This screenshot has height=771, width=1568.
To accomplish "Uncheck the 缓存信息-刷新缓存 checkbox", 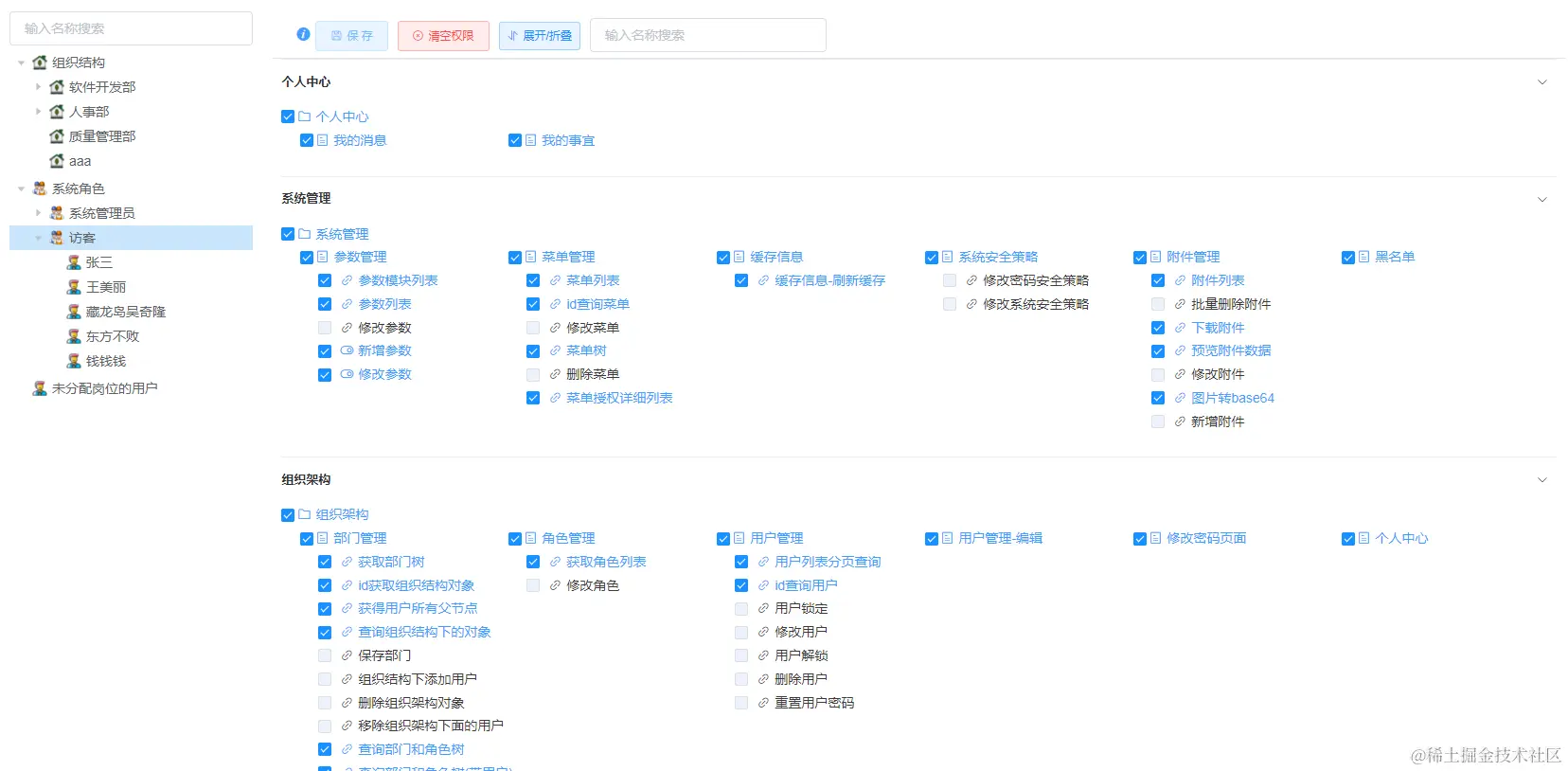I will (x=741, y=280).
